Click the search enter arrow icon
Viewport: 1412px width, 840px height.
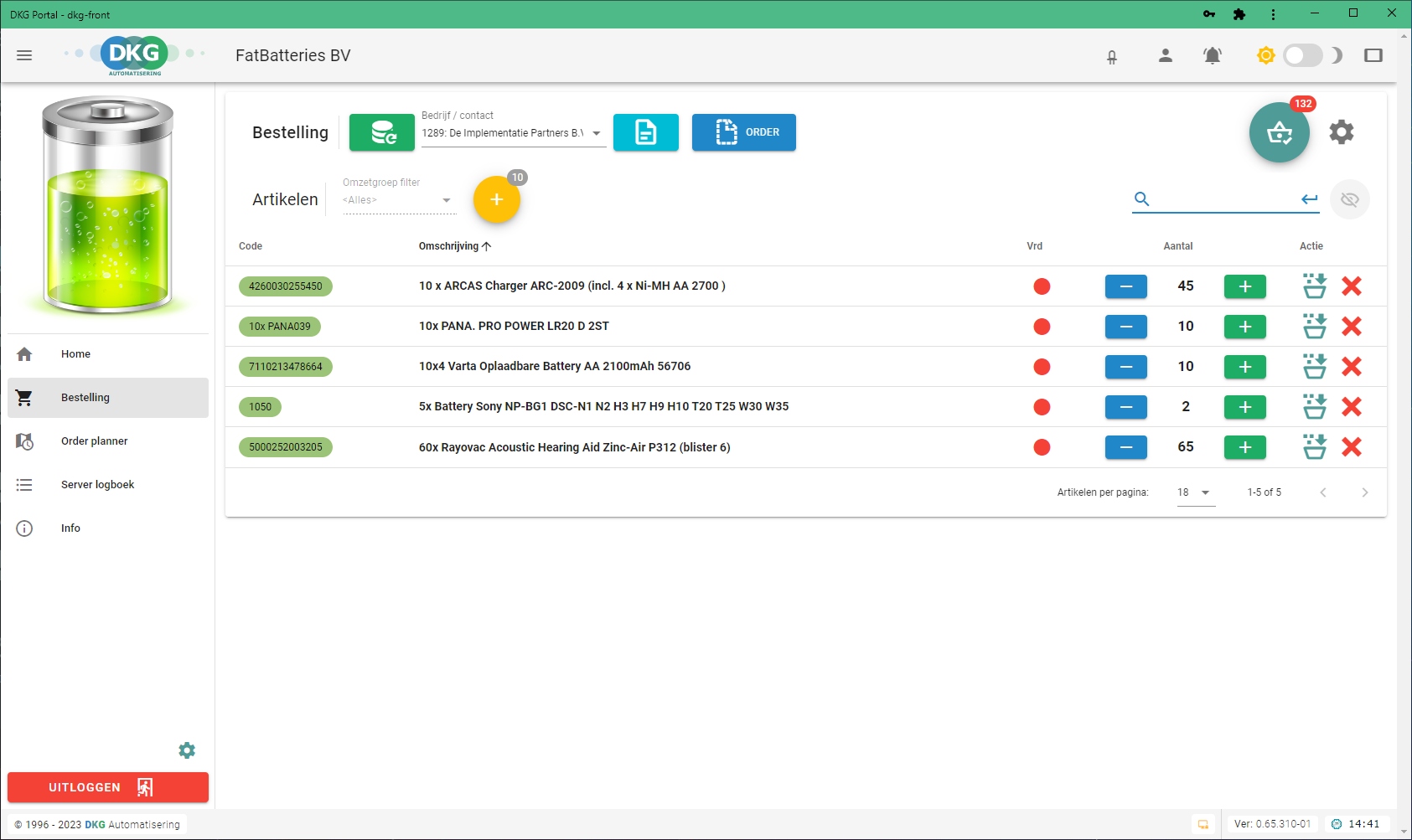[x=1309, y=199]
